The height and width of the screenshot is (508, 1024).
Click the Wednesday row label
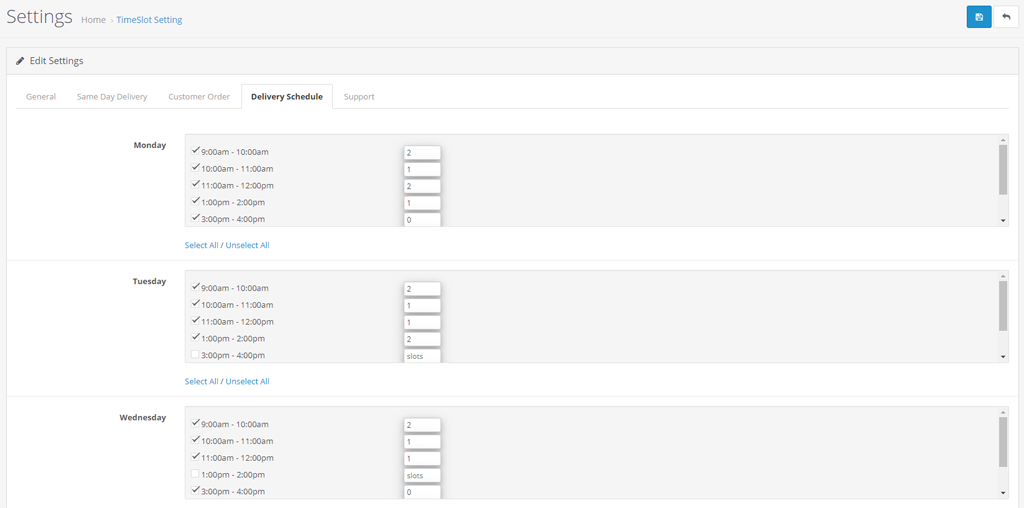[143, 417]
